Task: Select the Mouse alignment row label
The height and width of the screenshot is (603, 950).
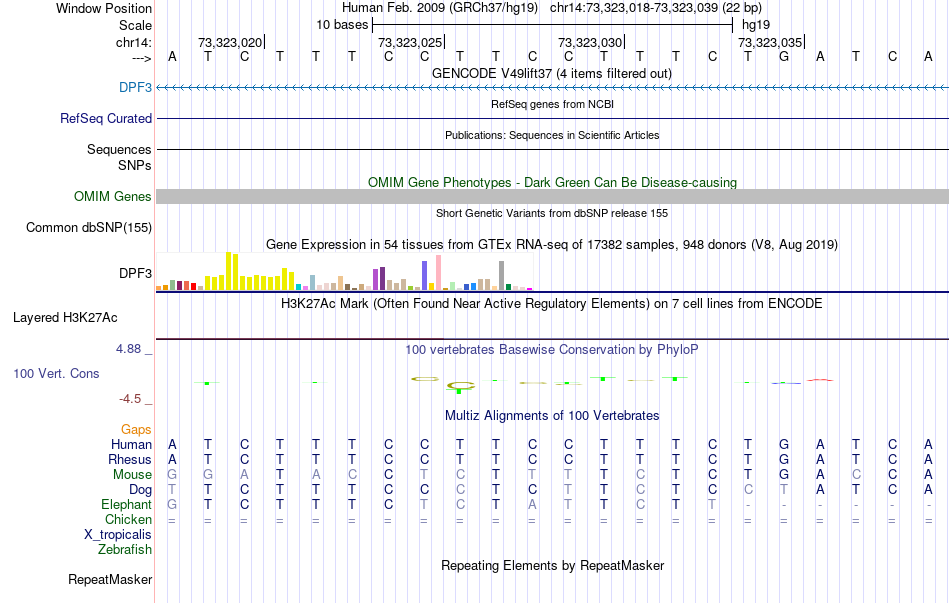Action: click(x=132, y=475)
